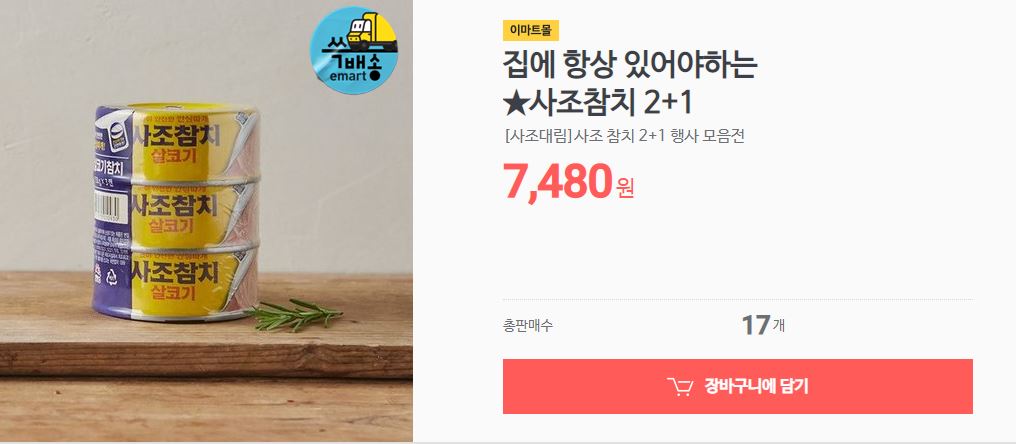1016x444 pixels.
Task: Click the 원 currency unit beside the price
Action: click(626, 187)
